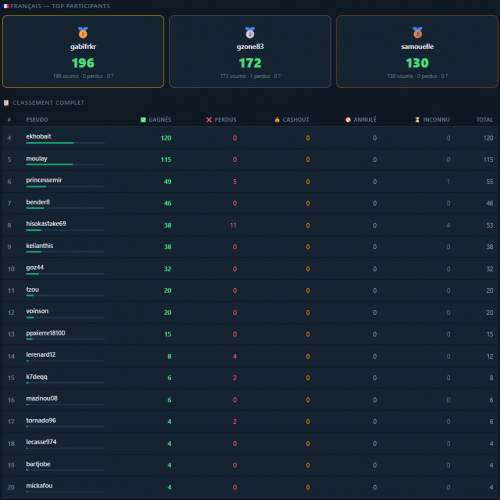Click the green checkmark icon beside Gagnés
500x500 pixels.
point(143,120)
